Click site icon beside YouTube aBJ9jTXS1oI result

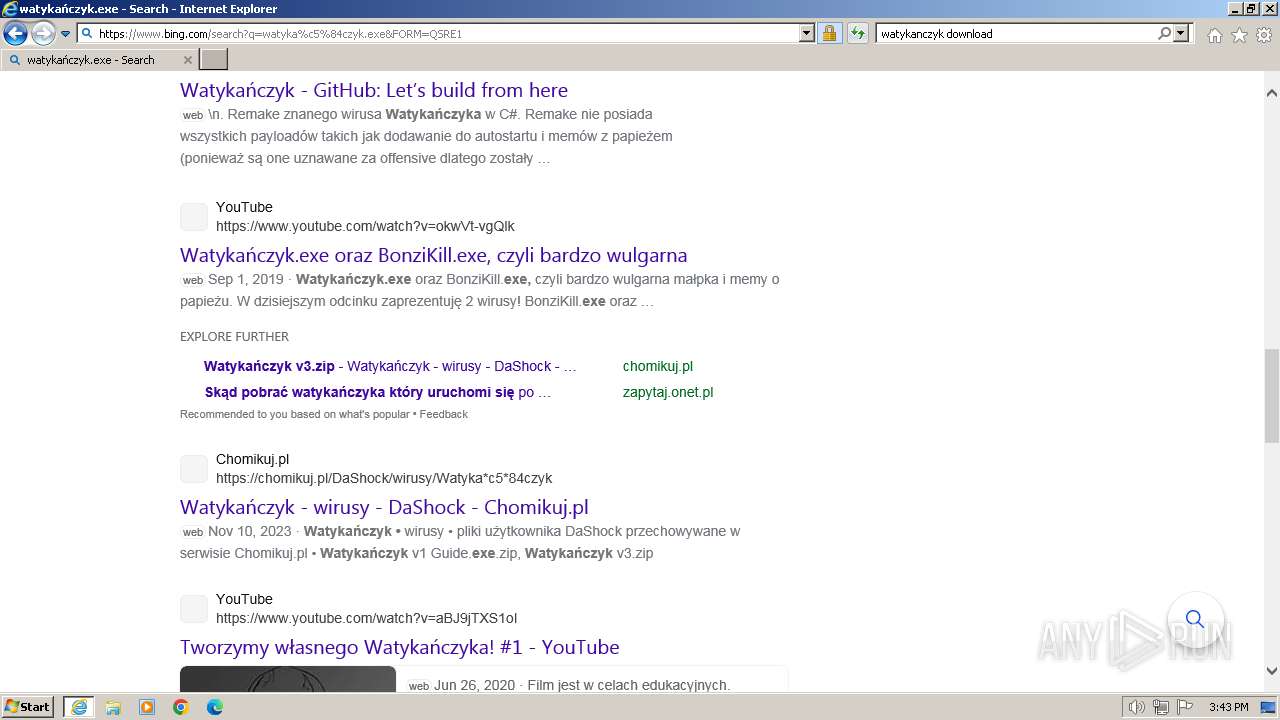click(194, 609)
